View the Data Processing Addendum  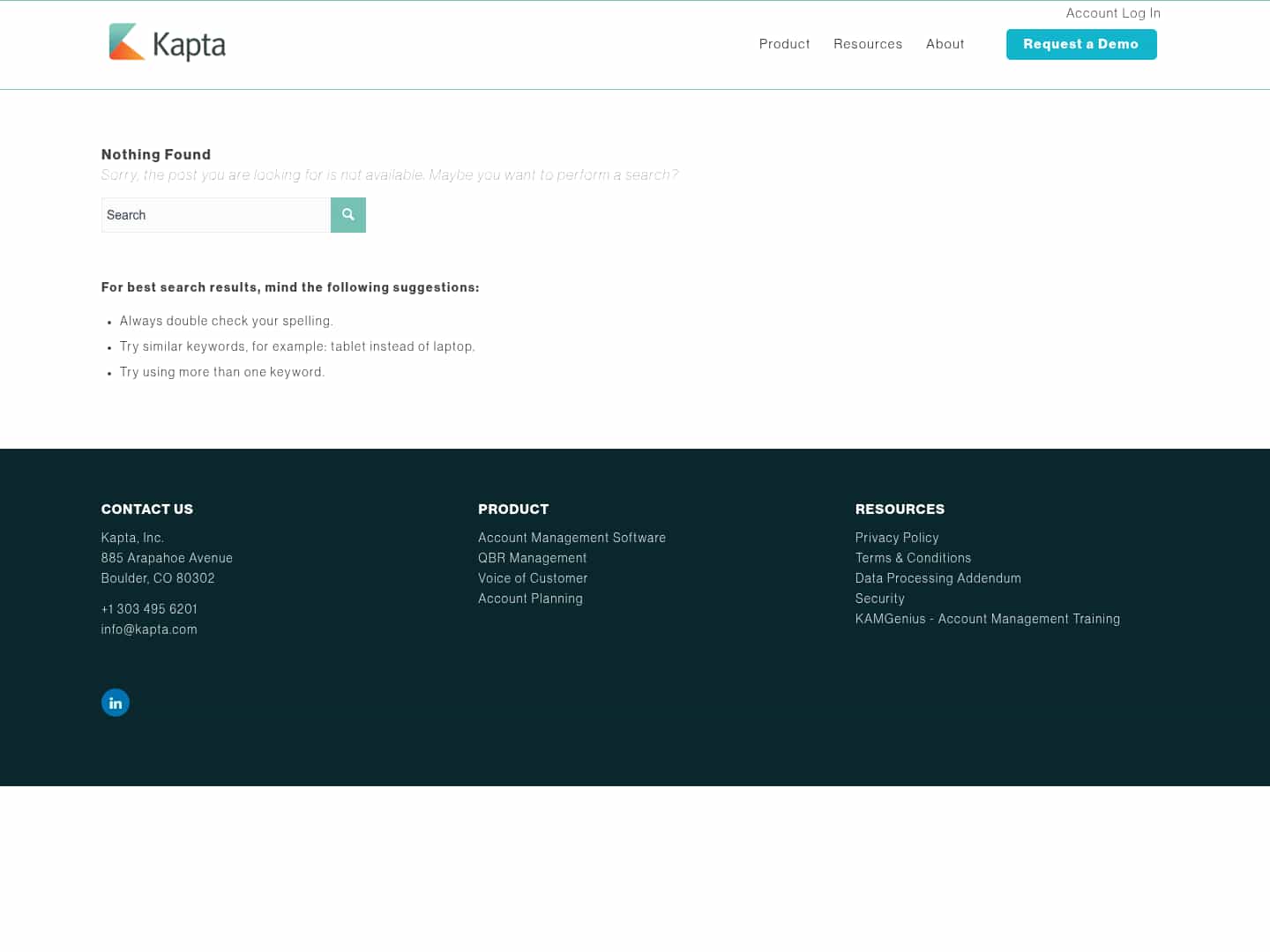[938, 578]
